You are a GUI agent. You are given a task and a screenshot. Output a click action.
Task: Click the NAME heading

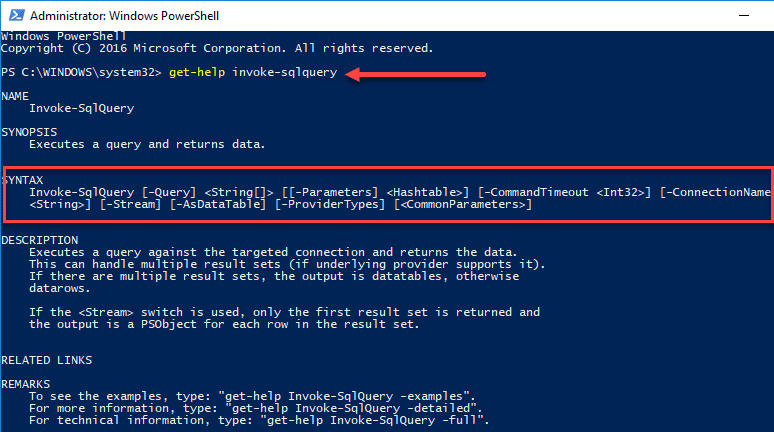pos(15,96)
